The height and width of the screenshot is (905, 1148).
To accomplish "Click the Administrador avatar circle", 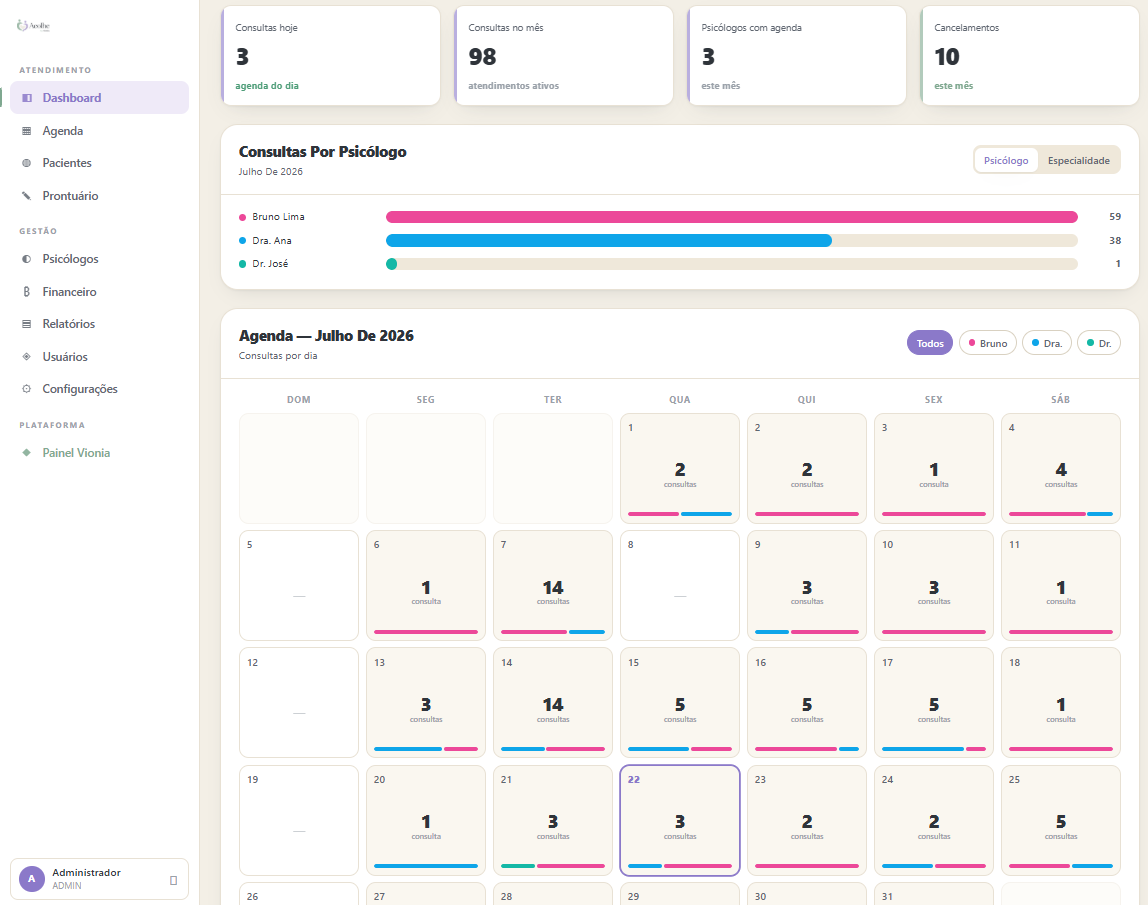I will pyautogui.click(x=31, y=879).
